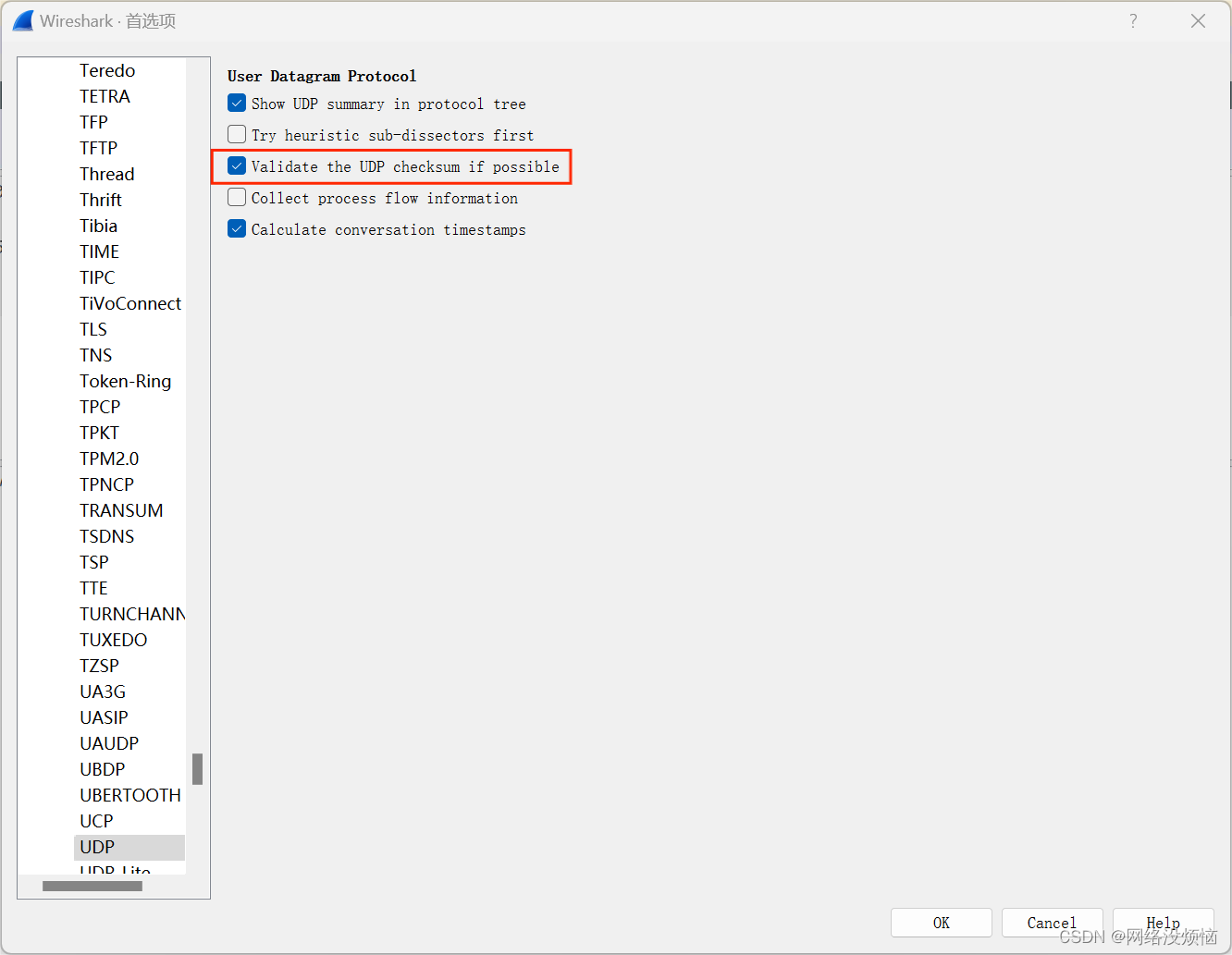Select Thrift protocol in list

pos(101,200)
